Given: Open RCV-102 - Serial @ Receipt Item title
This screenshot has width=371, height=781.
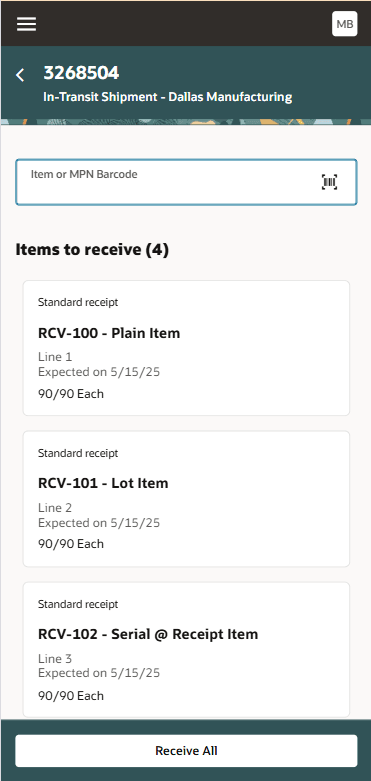Looking at the screenshot, I should pos(148,634).
